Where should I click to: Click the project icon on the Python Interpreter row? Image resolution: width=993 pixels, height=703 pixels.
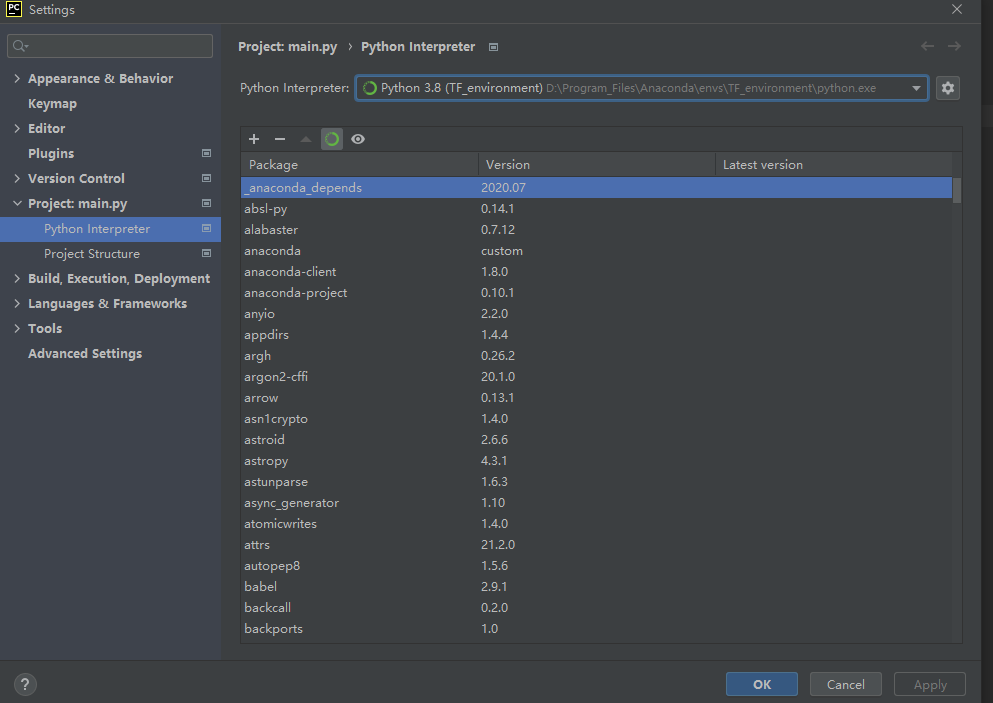tap(206, 228)
